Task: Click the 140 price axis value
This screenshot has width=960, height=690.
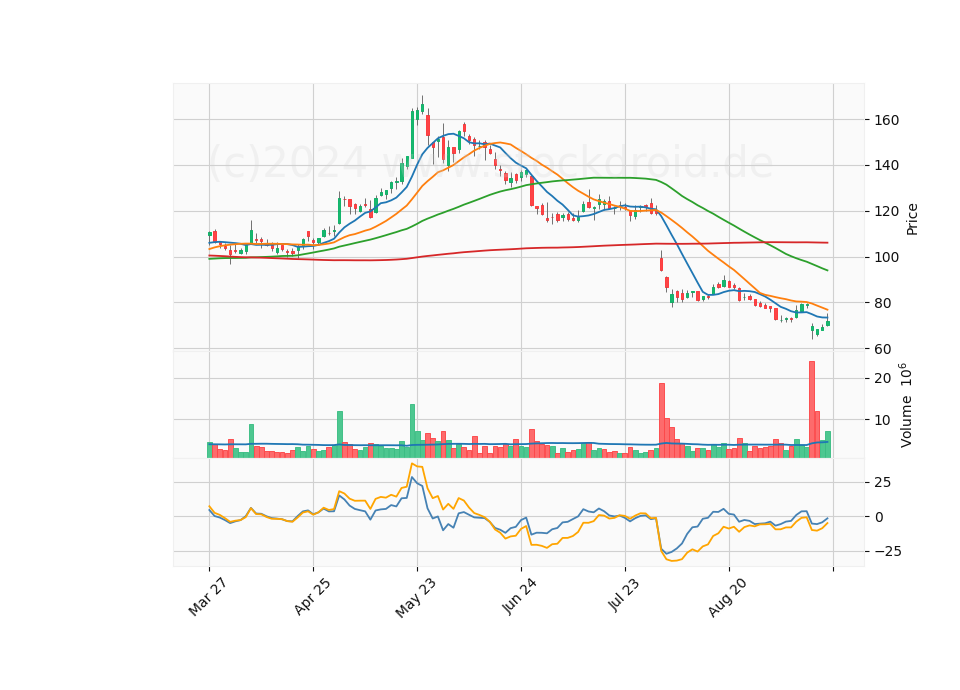Action: tap(887, 165)
